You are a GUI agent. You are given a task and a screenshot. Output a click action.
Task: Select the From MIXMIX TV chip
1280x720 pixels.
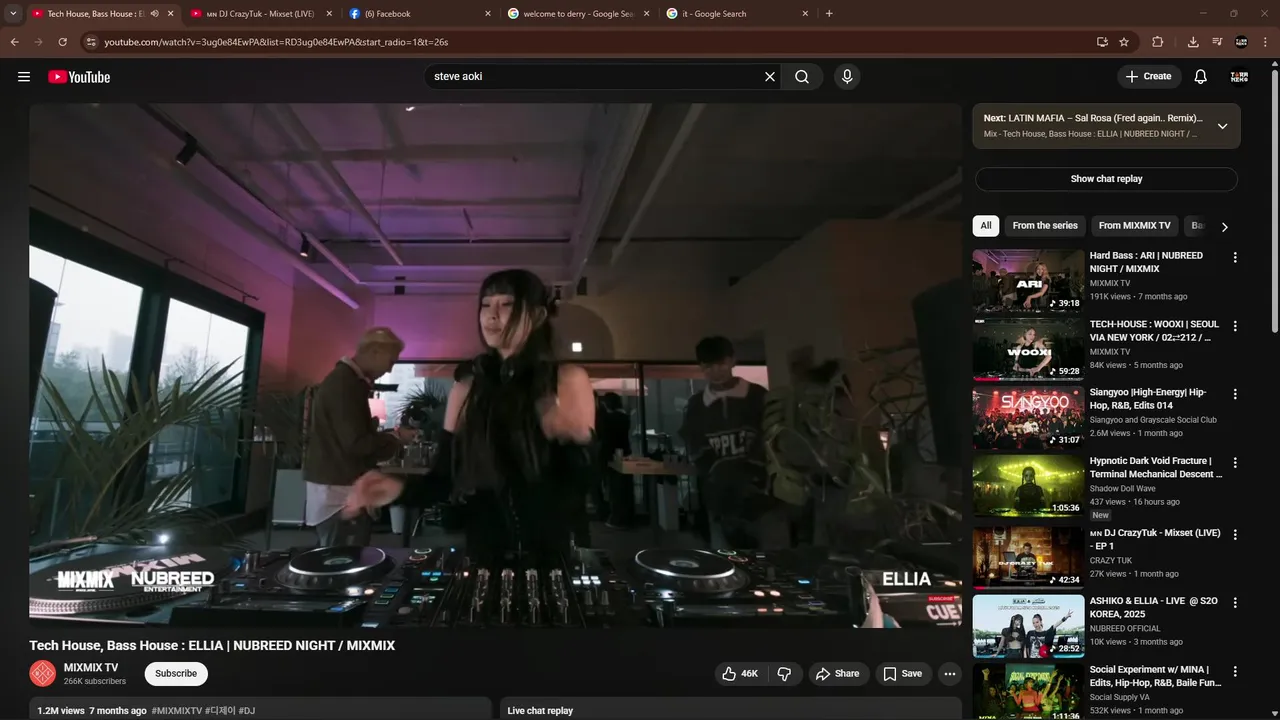(1134, 226)
